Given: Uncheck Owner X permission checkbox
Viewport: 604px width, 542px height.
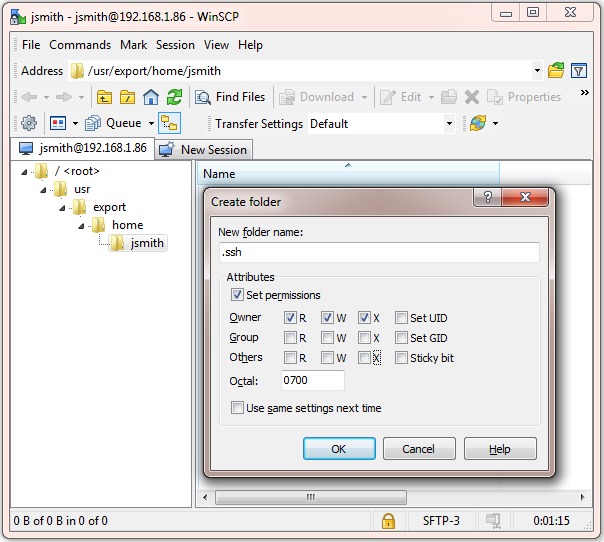Looking at the screenshot, I should [364, 317].
